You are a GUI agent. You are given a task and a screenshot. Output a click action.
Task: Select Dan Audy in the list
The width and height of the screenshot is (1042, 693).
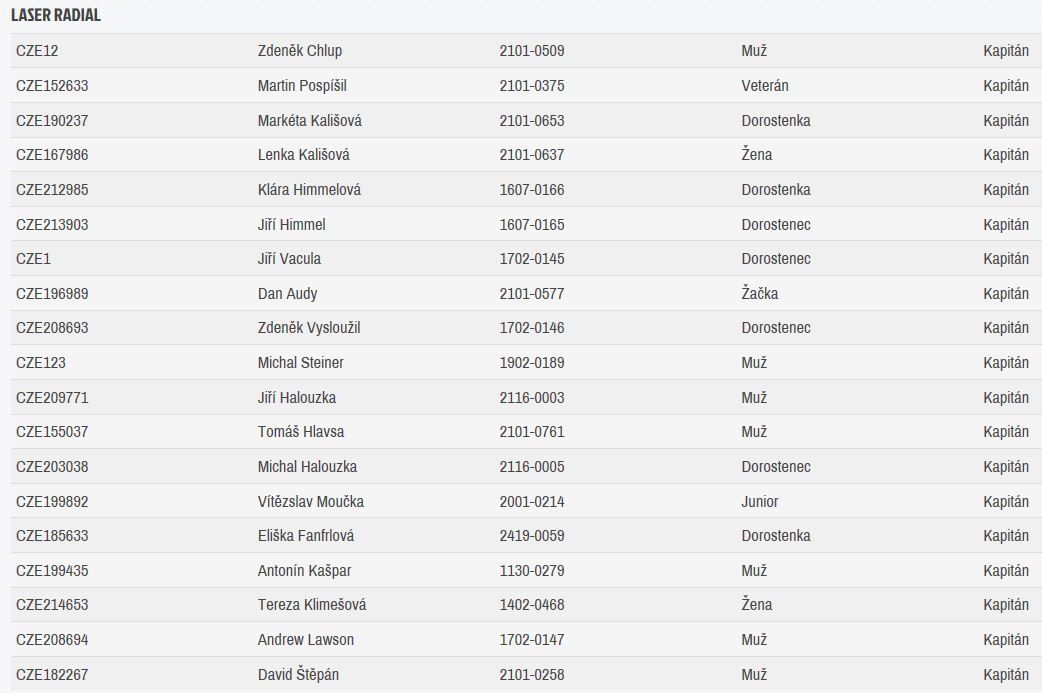[288, 294]
